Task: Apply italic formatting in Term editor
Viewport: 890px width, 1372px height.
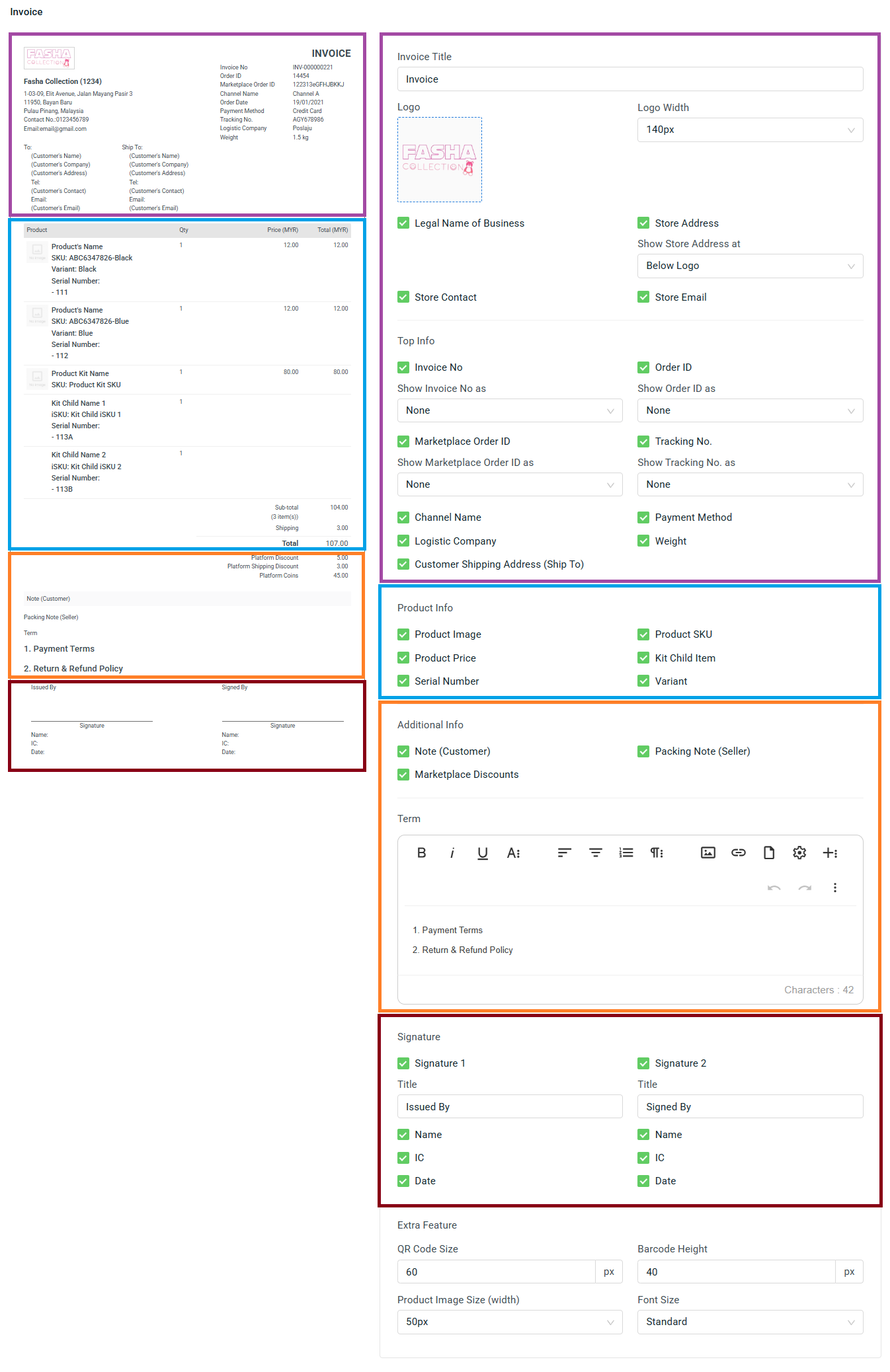Action: click(452, 853)
